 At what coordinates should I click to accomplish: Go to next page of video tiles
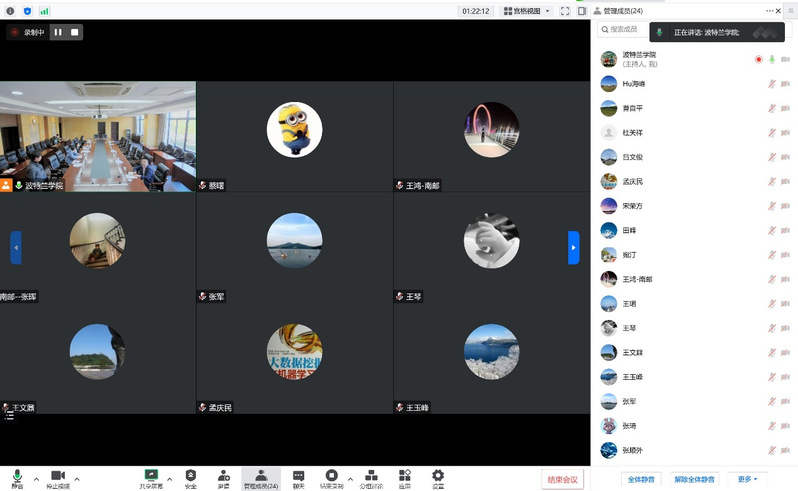coord(573,247)
